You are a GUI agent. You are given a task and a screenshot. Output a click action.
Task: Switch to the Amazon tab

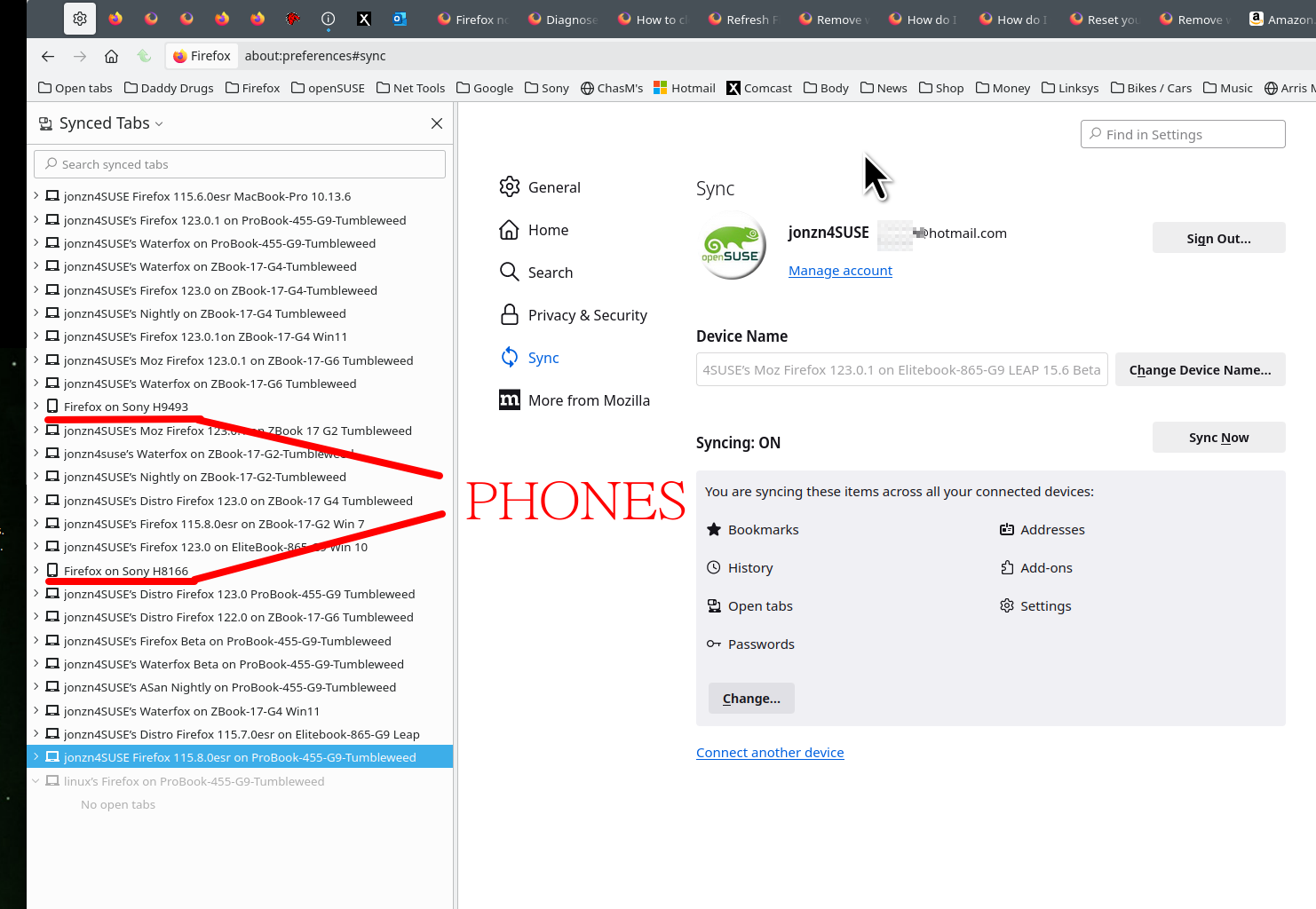click(x=1280, y=20)
